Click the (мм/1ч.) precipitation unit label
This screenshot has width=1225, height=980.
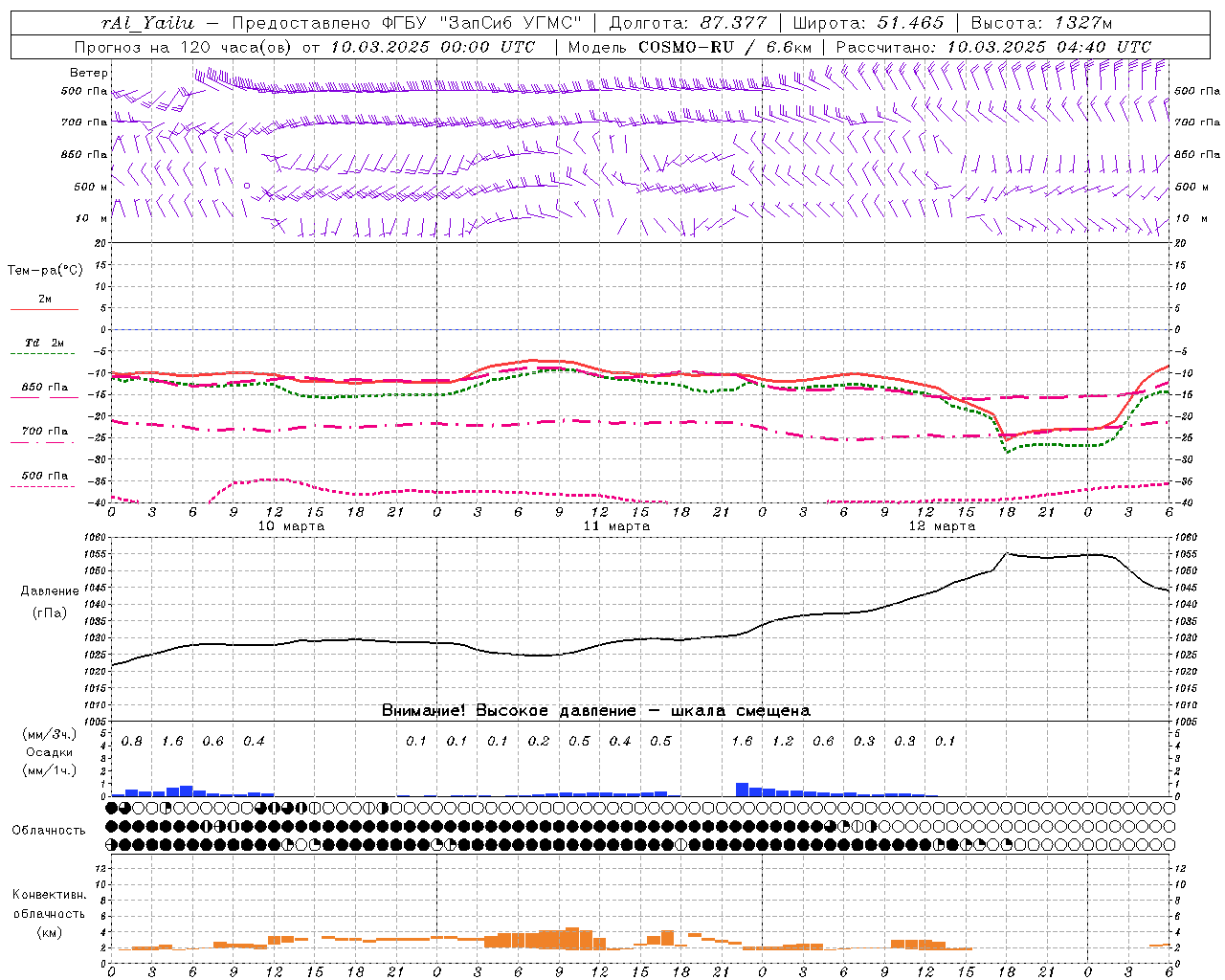click(x=50, y=770)
